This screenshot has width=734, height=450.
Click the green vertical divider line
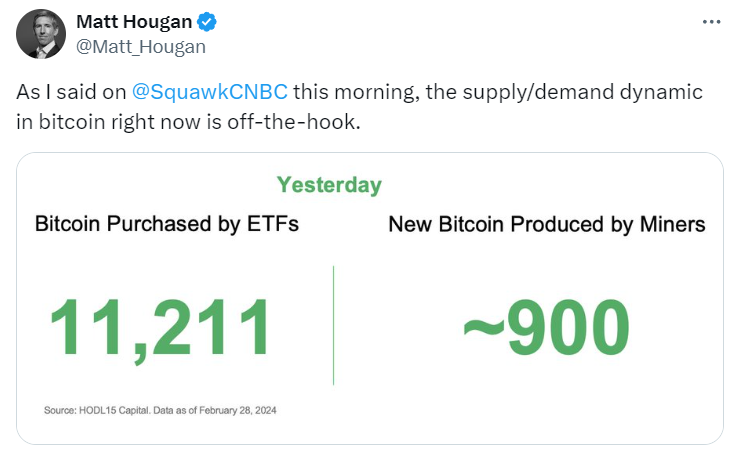pyautogui.click(x=333, y=325)
